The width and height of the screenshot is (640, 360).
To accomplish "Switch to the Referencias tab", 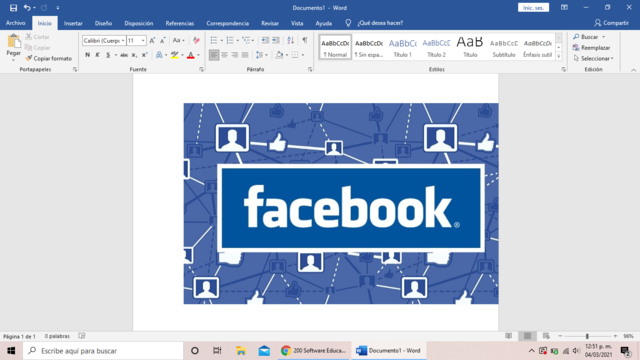I will pyautogui.click(x=180, y=23).
